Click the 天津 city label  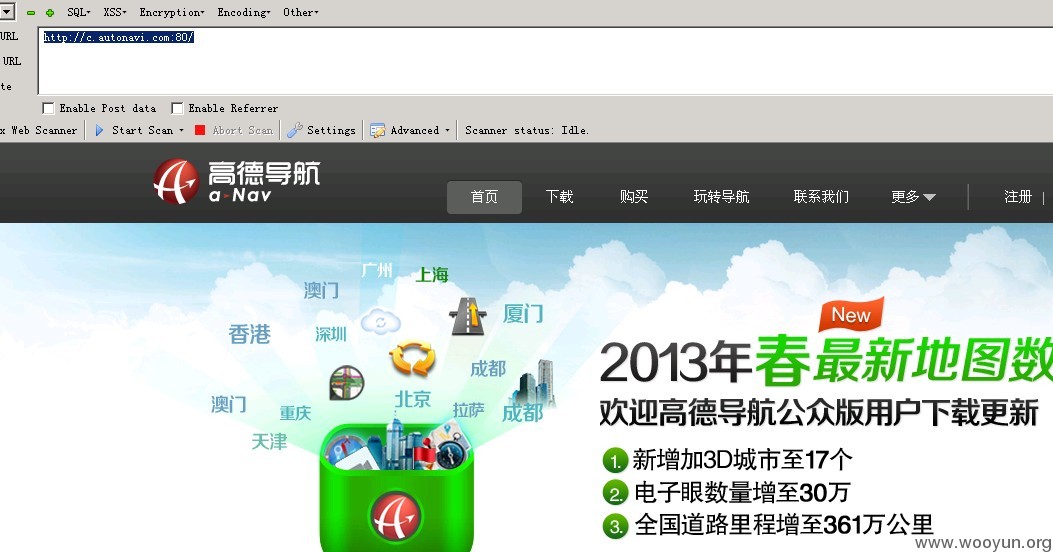269,441
